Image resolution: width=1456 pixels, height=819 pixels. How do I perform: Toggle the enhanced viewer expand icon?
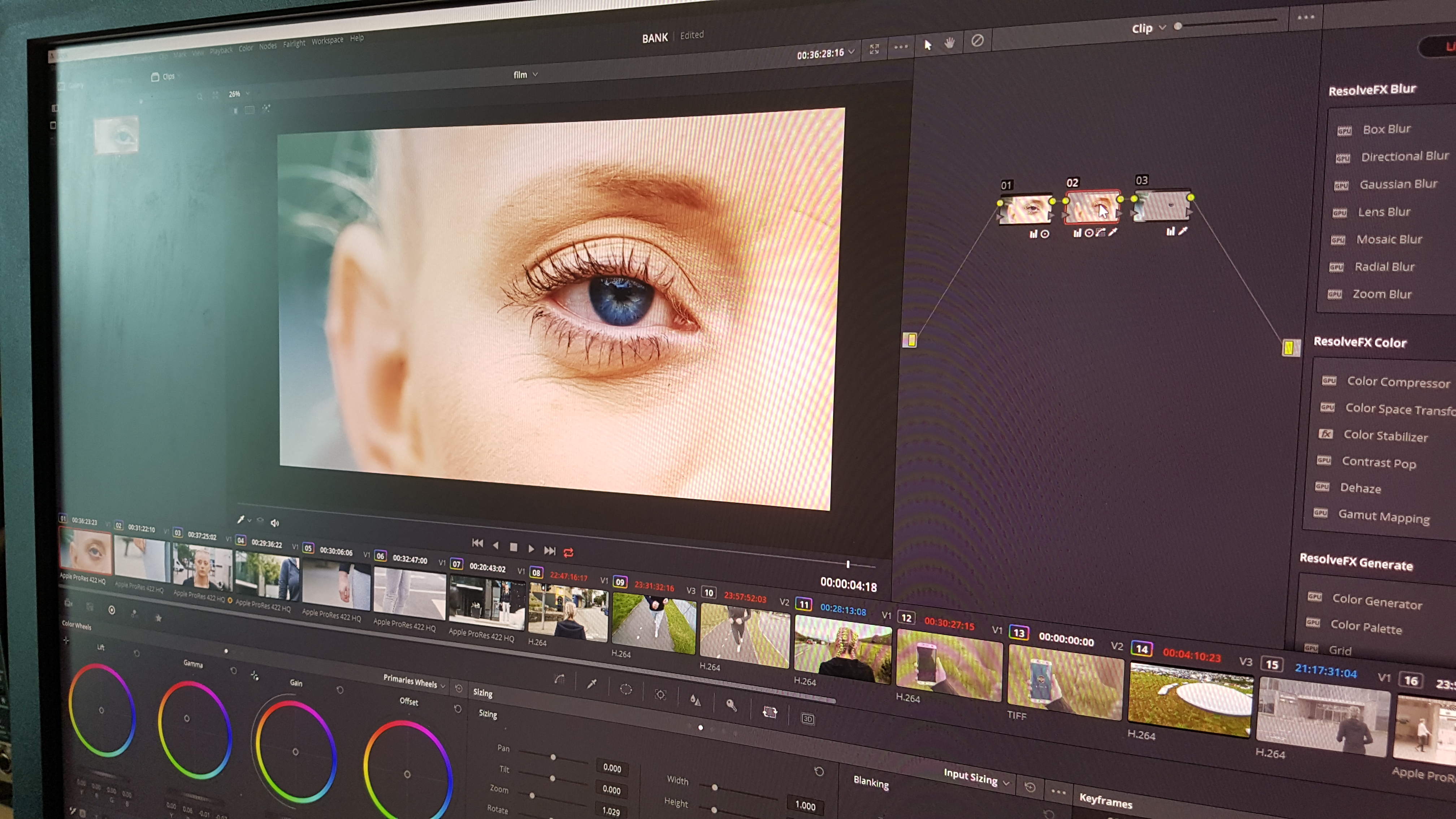(x=874, y=50)
